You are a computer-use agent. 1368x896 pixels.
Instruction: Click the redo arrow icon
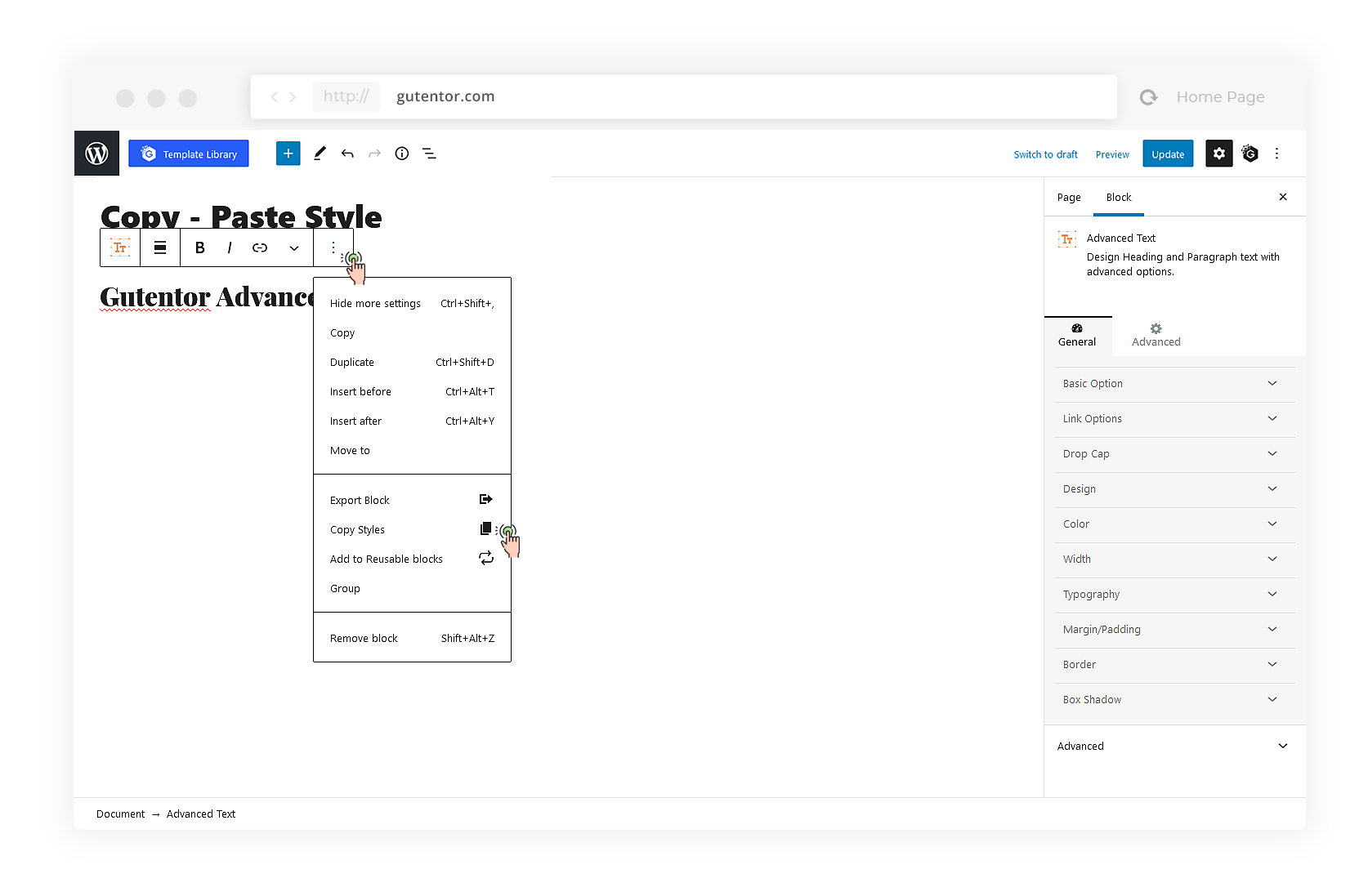point(374,154)
